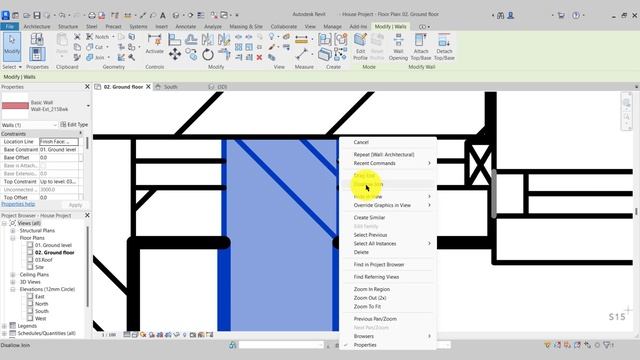Click the Rotate tool icon
The width and height of the screenshot is (640, 360).
208,54
